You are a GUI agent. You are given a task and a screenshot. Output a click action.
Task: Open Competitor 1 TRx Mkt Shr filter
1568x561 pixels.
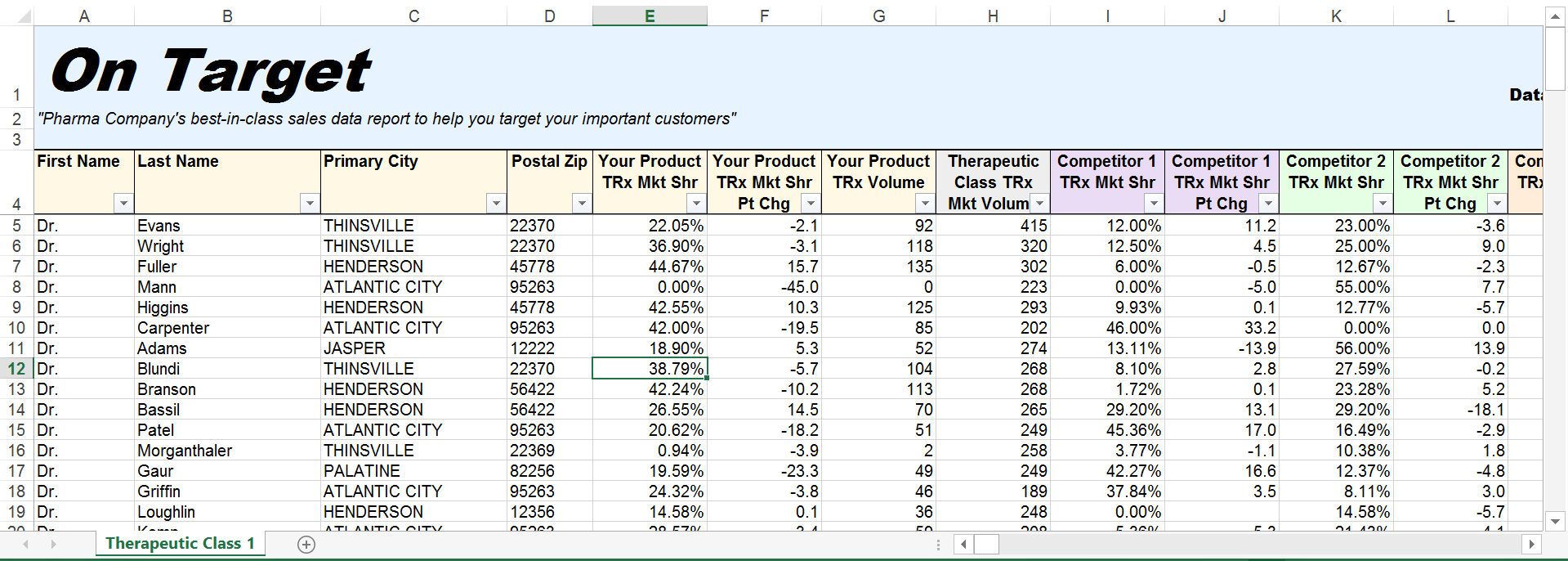(x=1153, y=203)
